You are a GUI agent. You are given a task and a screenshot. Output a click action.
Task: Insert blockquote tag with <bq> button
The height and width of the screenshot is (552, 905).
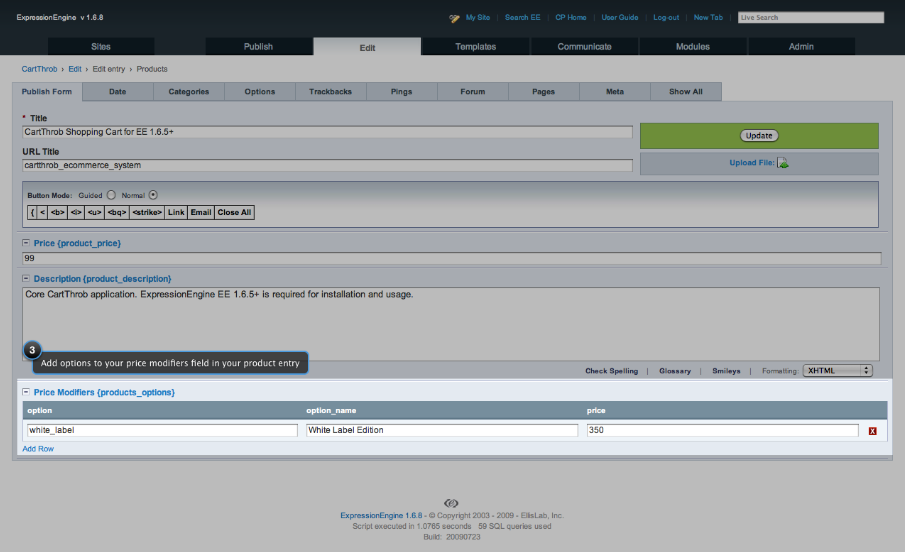click(x=116, y=212)
